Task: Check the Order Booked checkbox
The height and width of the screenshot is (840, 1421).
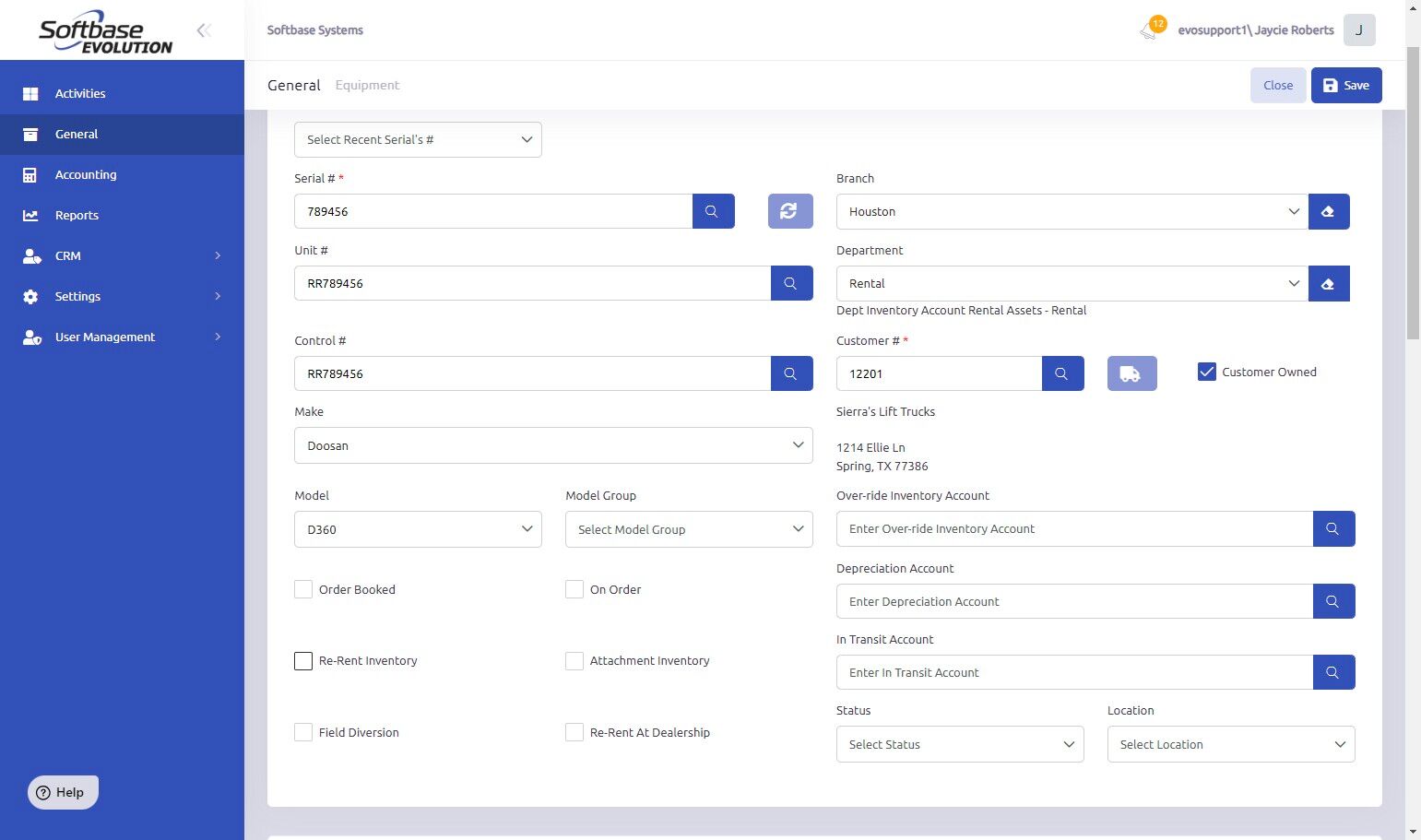Action: click(x=303, y=589)
